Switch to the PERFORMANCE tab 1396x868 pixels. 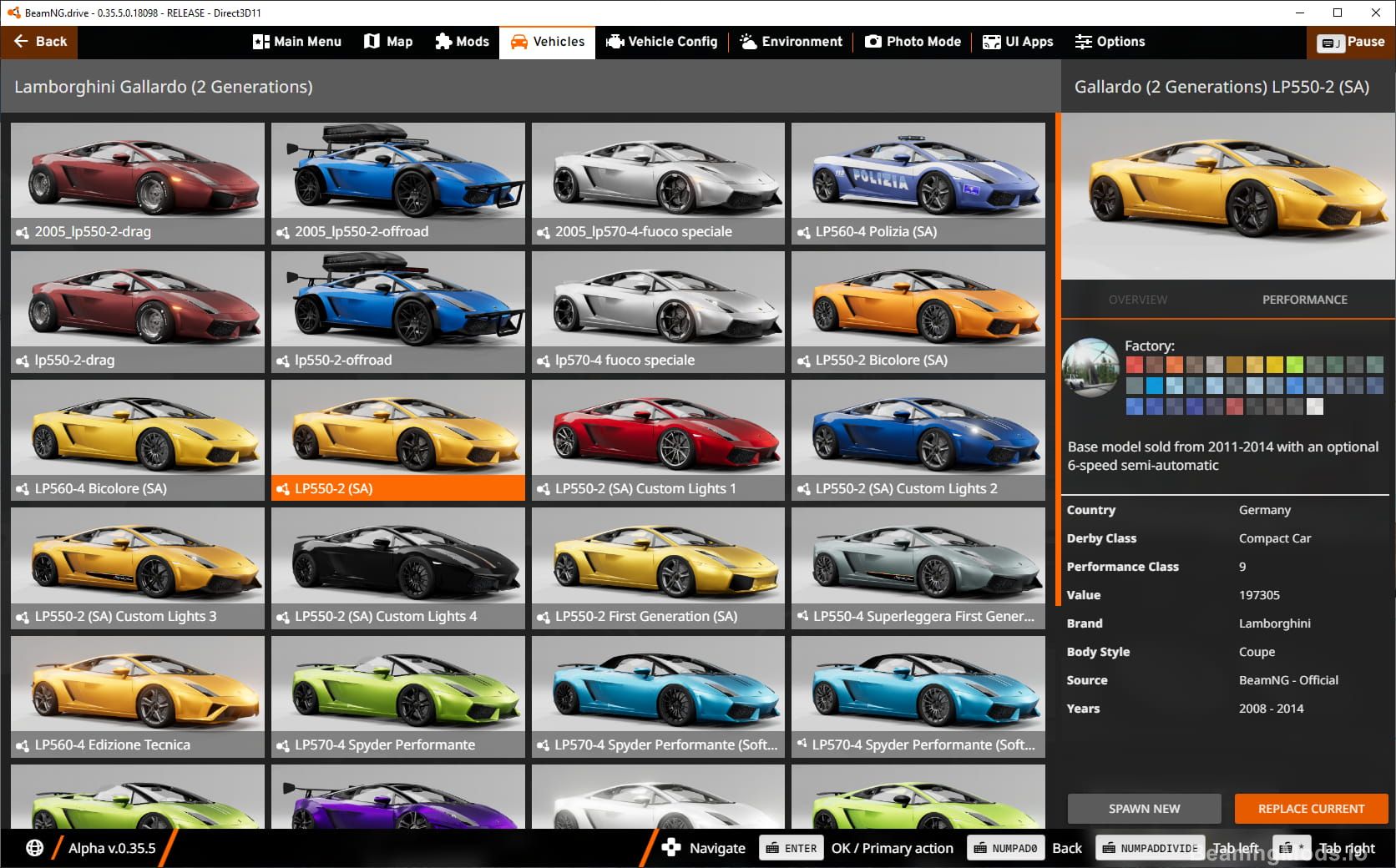click(1304, 300)
